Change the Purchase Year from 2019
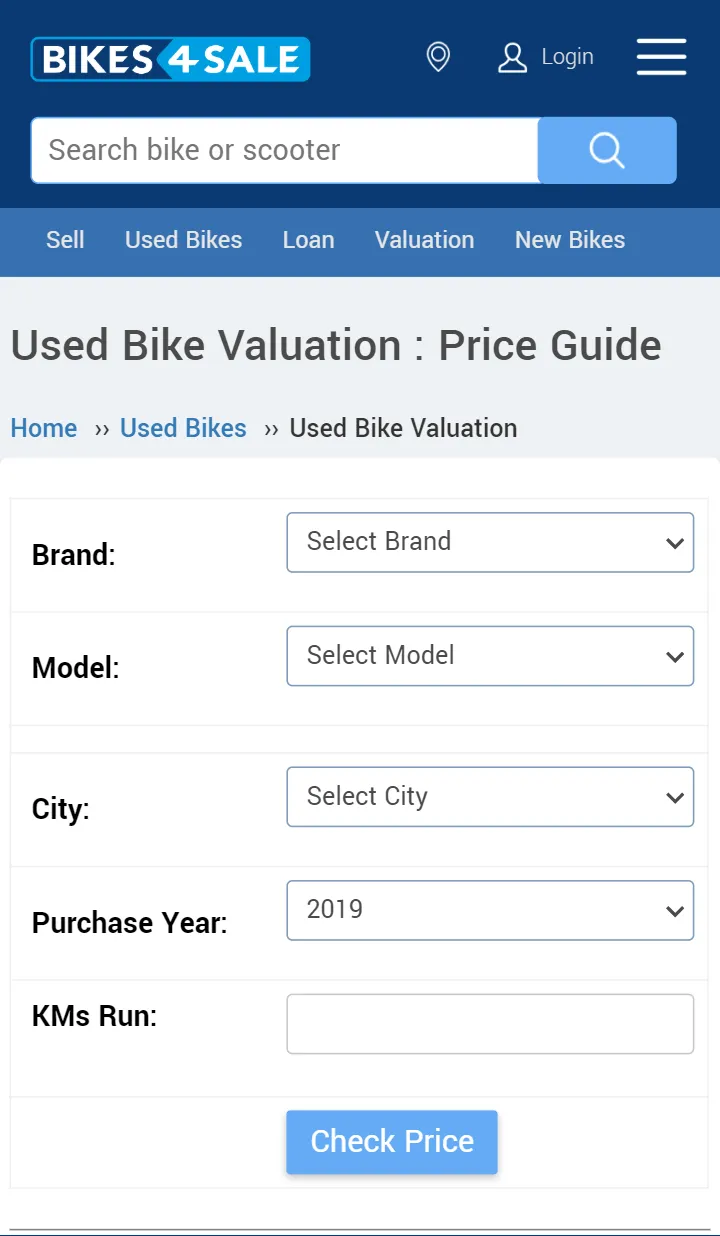The width and height of the screenshot is (720, 1236). [490, 910]
